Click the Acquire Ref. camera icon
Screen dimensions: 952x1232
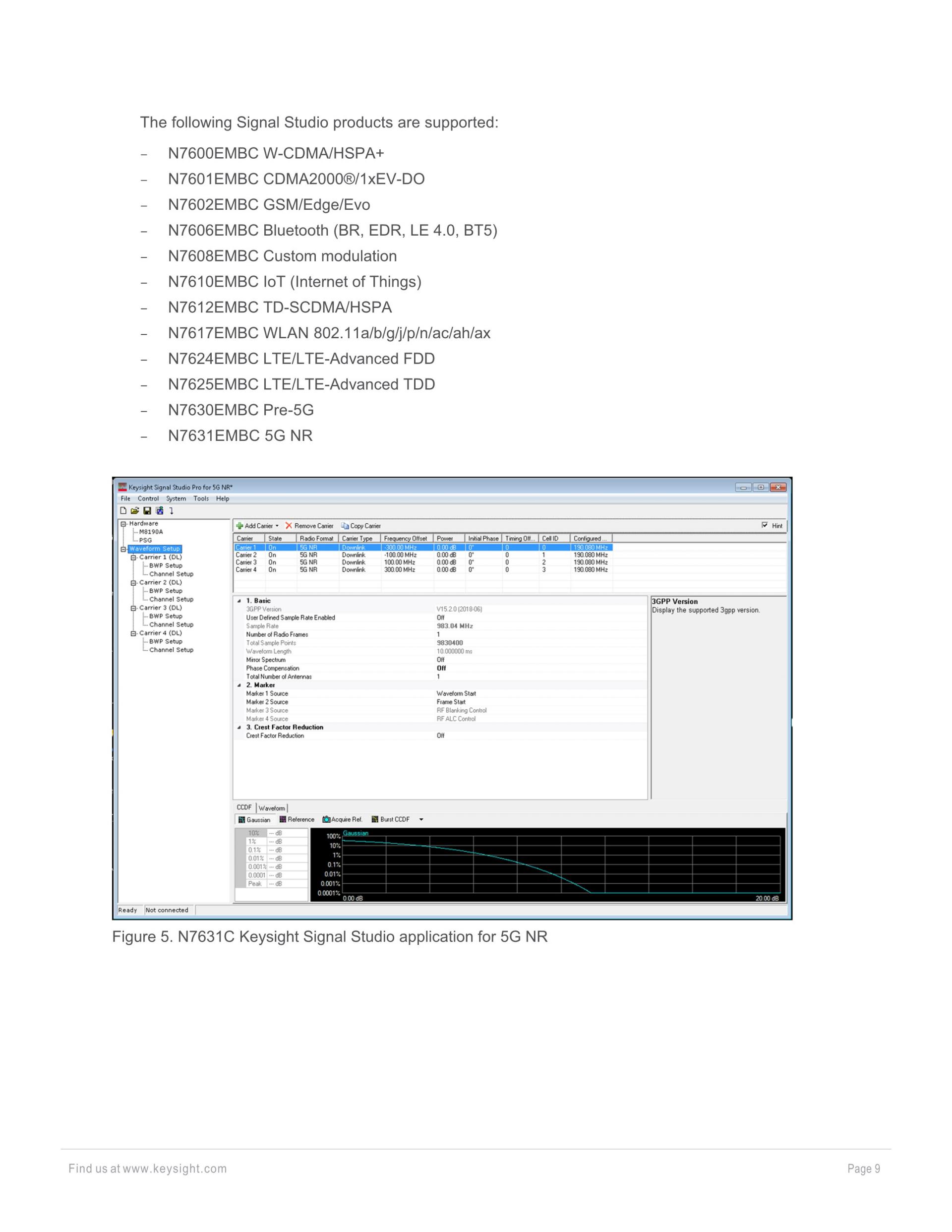click(x=326, y=820)
